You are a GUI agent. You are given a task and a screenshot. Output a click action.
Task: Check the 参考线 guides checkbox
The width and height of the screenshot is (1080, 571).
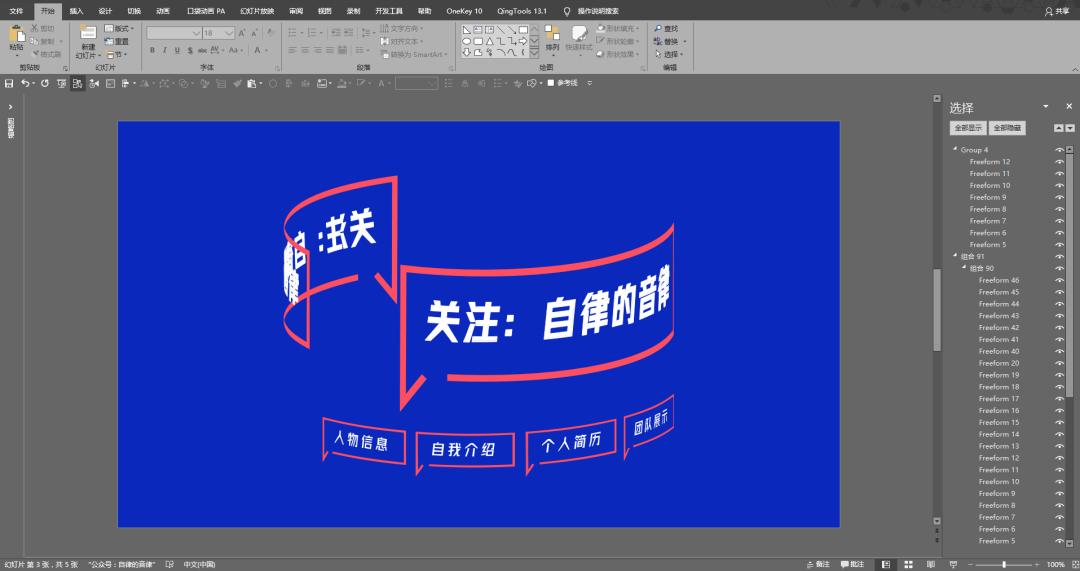(x=550, y=83)
